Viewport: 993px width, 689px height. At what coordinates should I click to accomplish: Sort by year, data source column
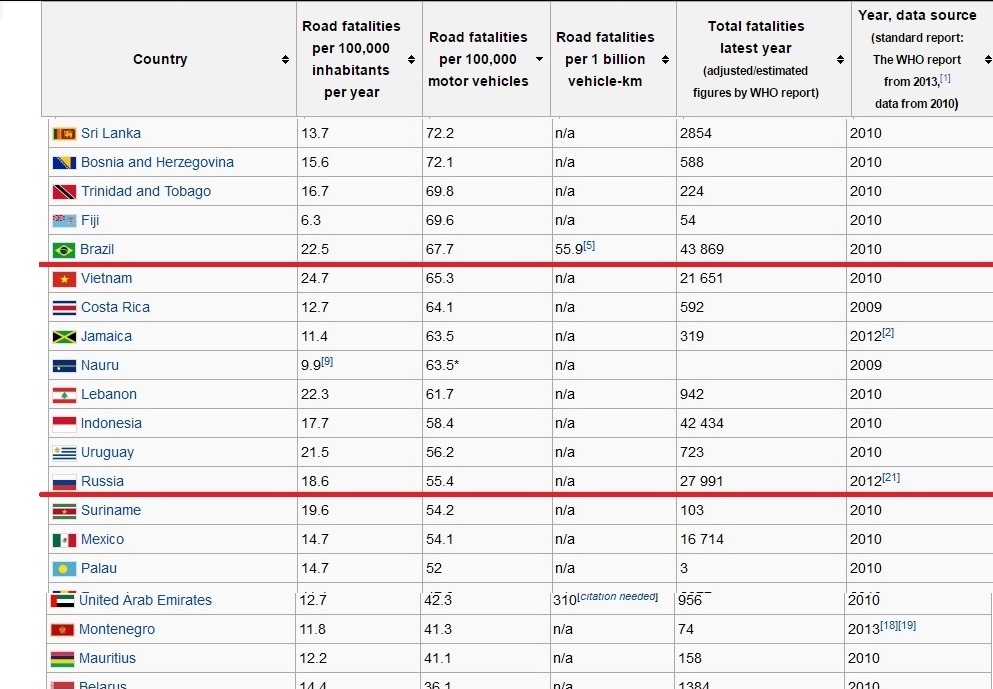coord(987,60)
